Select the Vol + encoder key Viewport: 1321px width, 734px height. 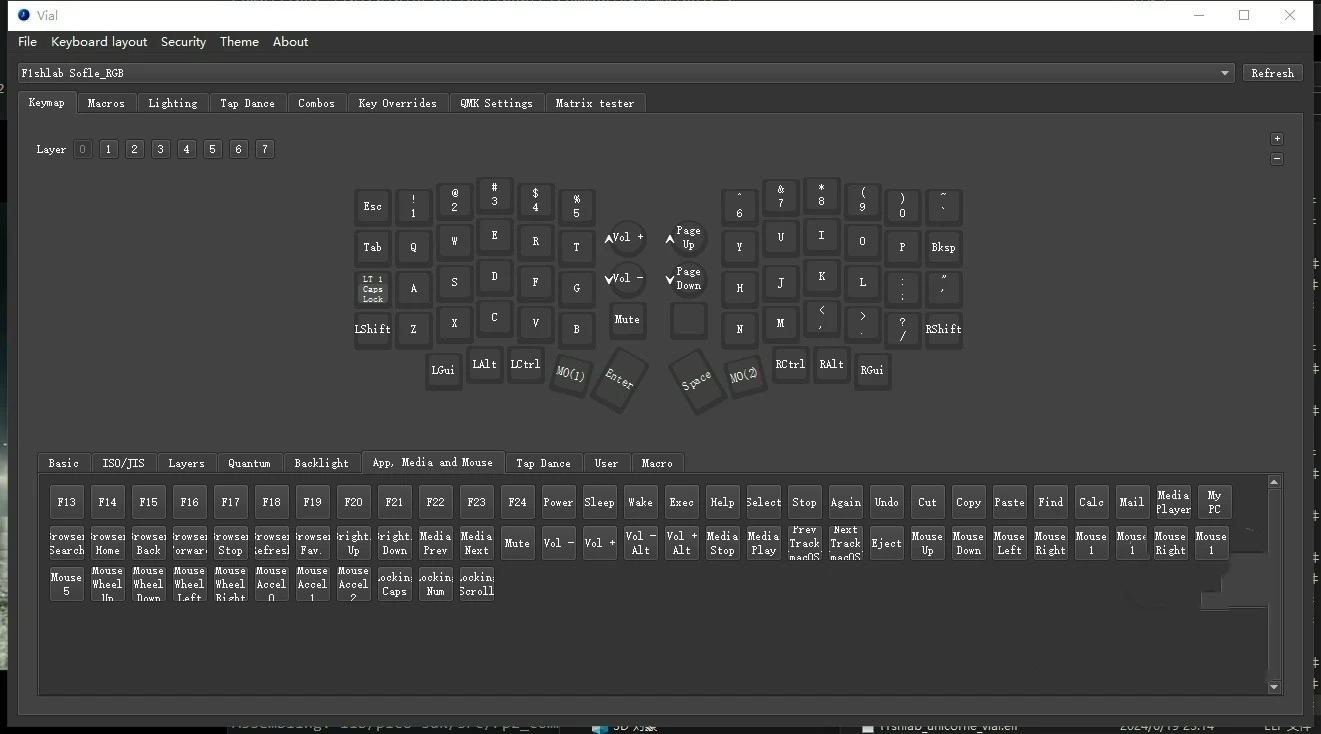(x=628, y=238)
